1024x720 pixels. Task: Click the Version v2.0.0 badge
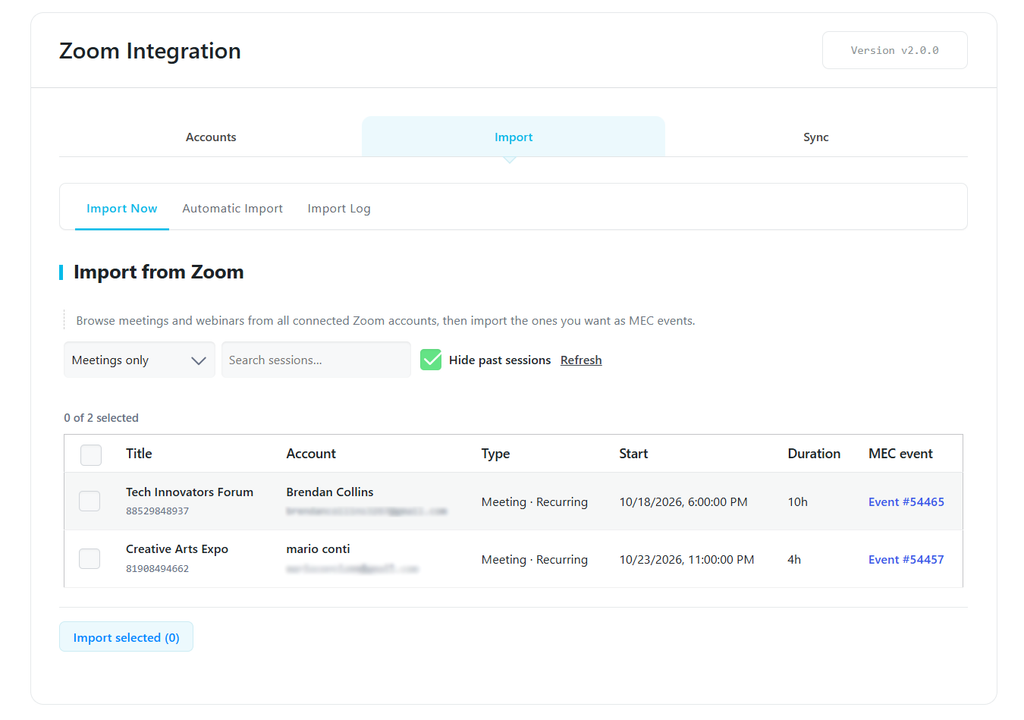pos(894,50)
